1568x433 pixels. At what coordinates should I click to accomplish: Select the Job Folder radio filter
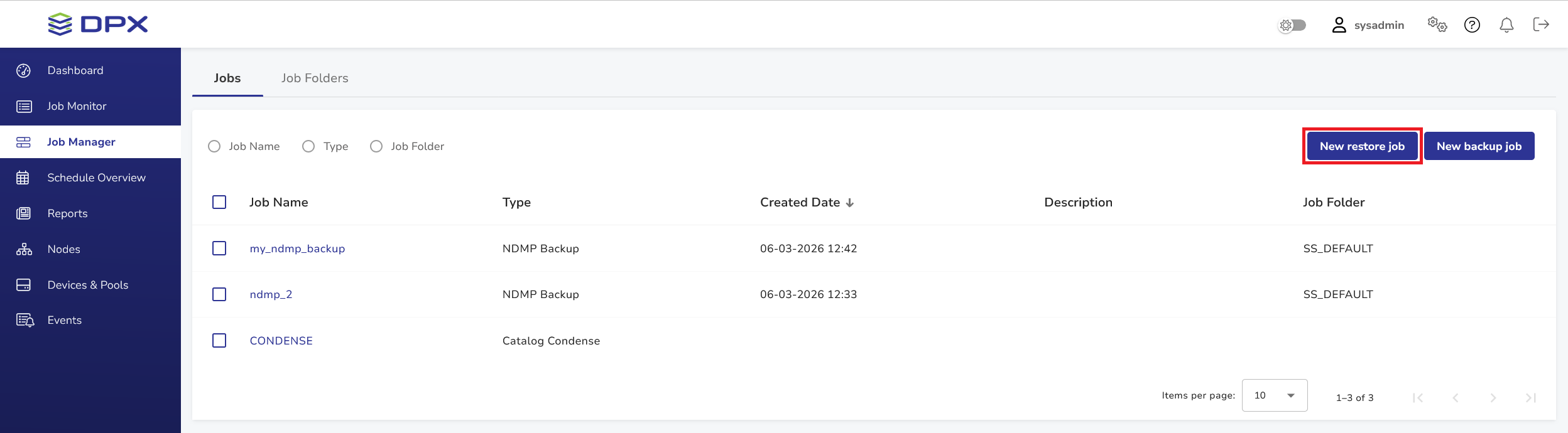pos(376,146)
